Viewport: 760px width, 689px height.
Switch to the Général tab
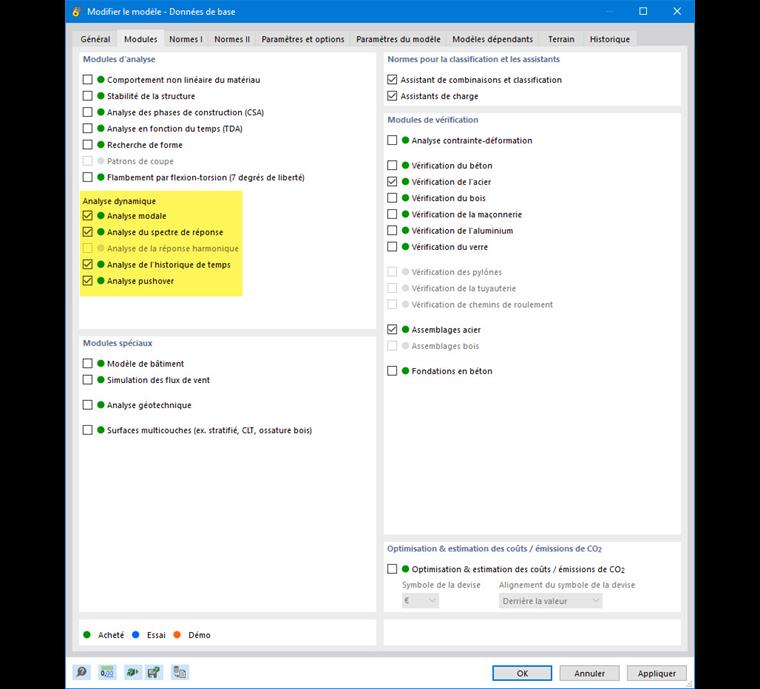95,39
